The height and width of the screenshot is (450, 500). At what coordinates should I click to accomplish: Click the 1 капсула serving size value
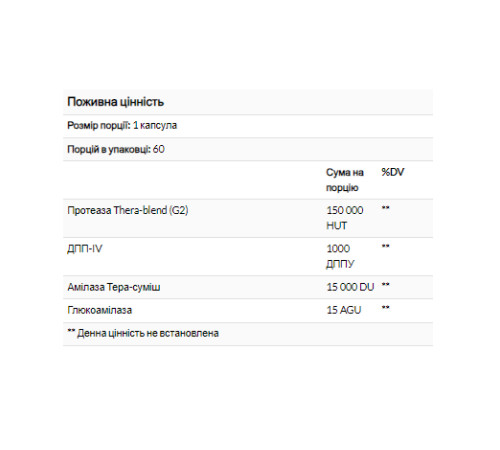click(x=155, y=126)
